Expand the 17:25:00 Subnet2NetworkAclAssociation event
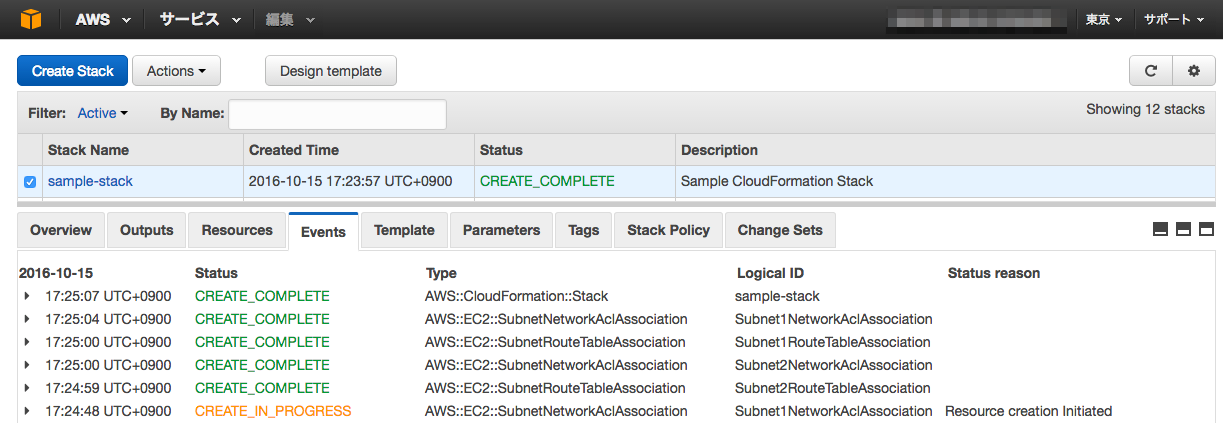This screenshot has width=1223, height=423. tap(28, 365)
